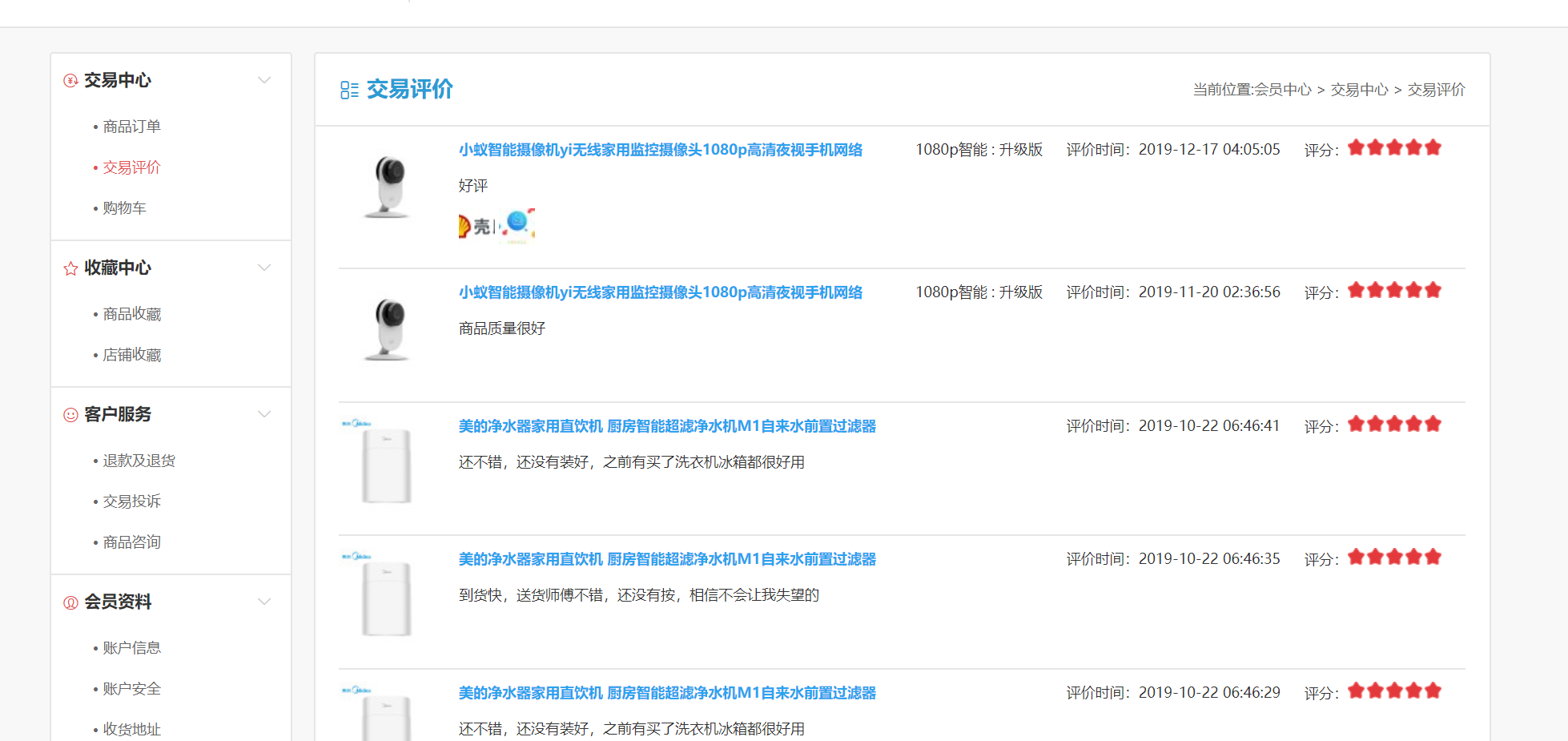Collapse the 收藏中心 section chevron
The image size is (1568, 741).
coord(264,268)
